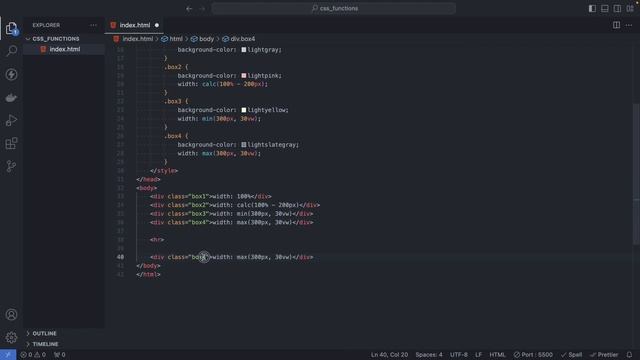
Task: Open editor More Actions ellipsis
Action: pos(629,25)
